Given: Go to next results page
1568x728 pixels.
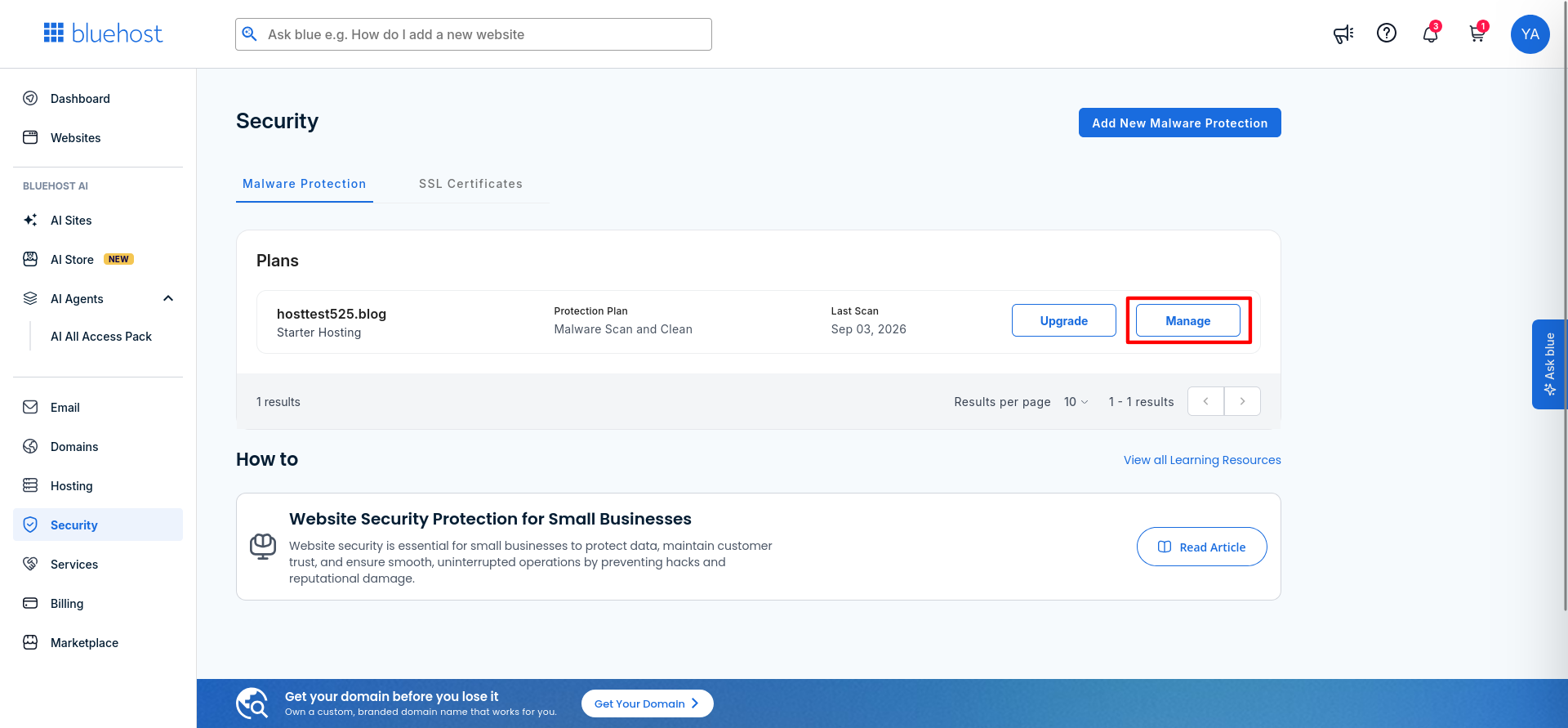Looking at the screenshot, I should [x=1242, y=401].
